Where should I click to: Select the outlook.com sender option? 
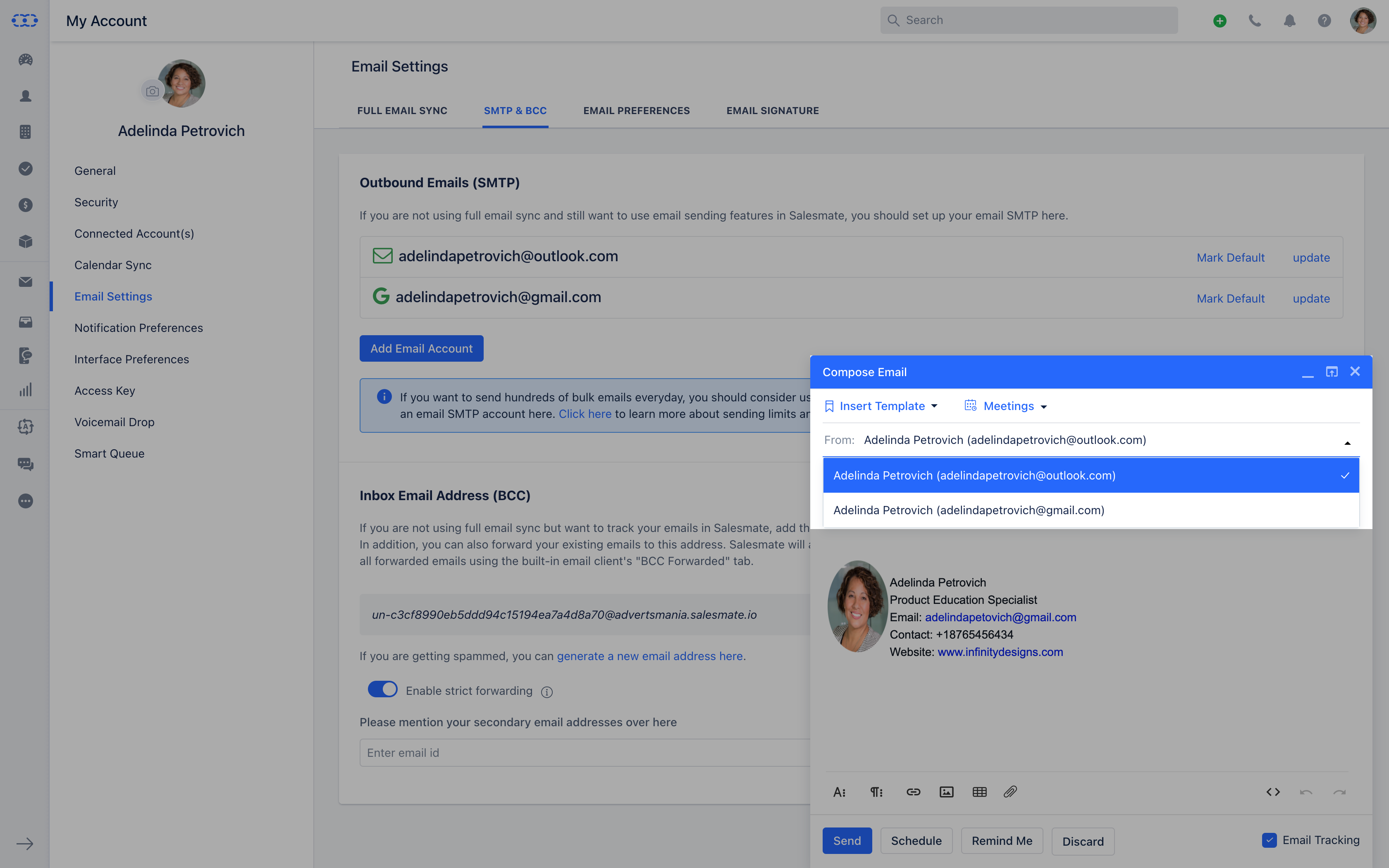click(x=1091, y=475)
